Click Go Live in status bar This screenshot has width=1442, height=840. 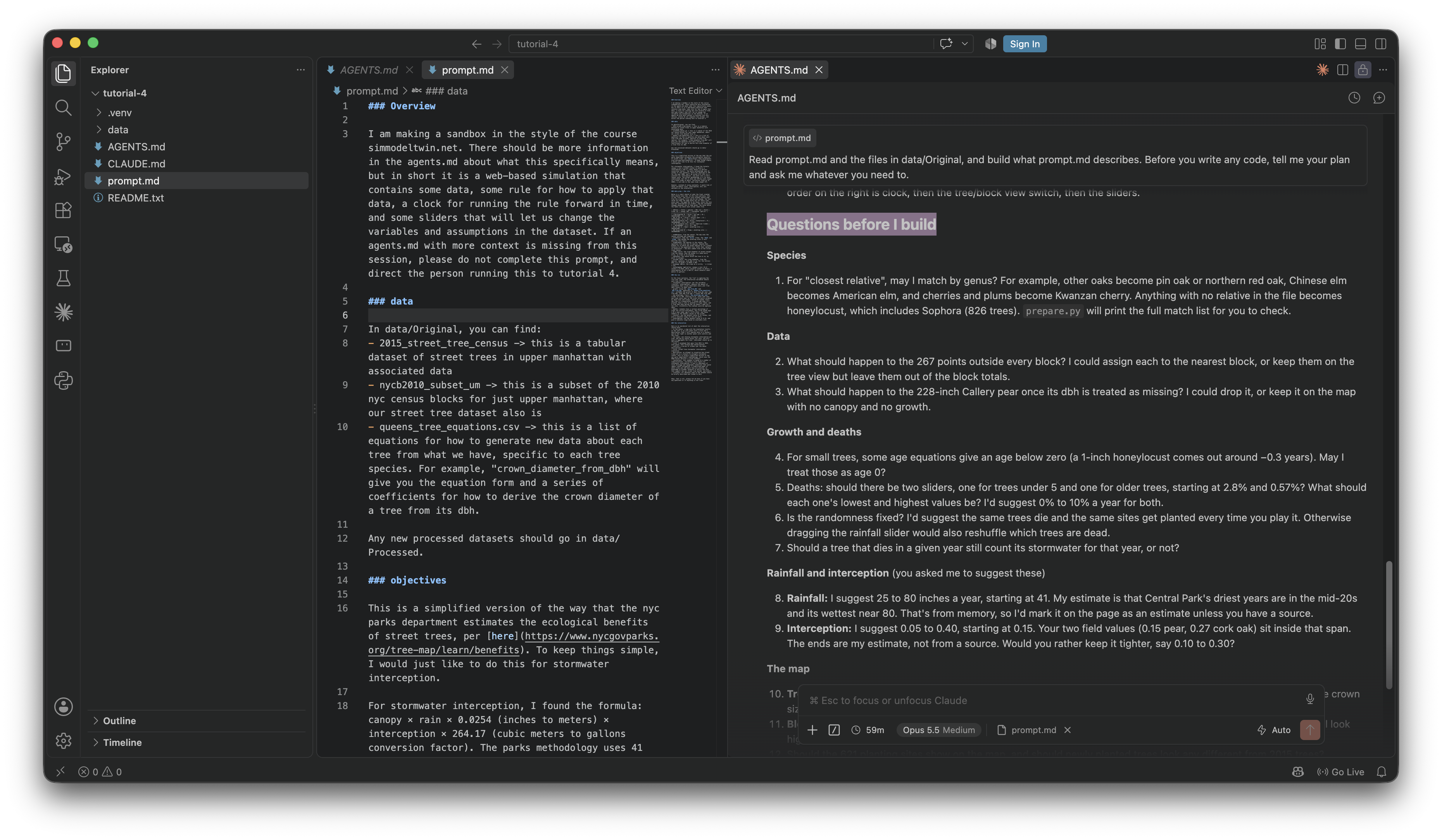tap(1340, 771)
